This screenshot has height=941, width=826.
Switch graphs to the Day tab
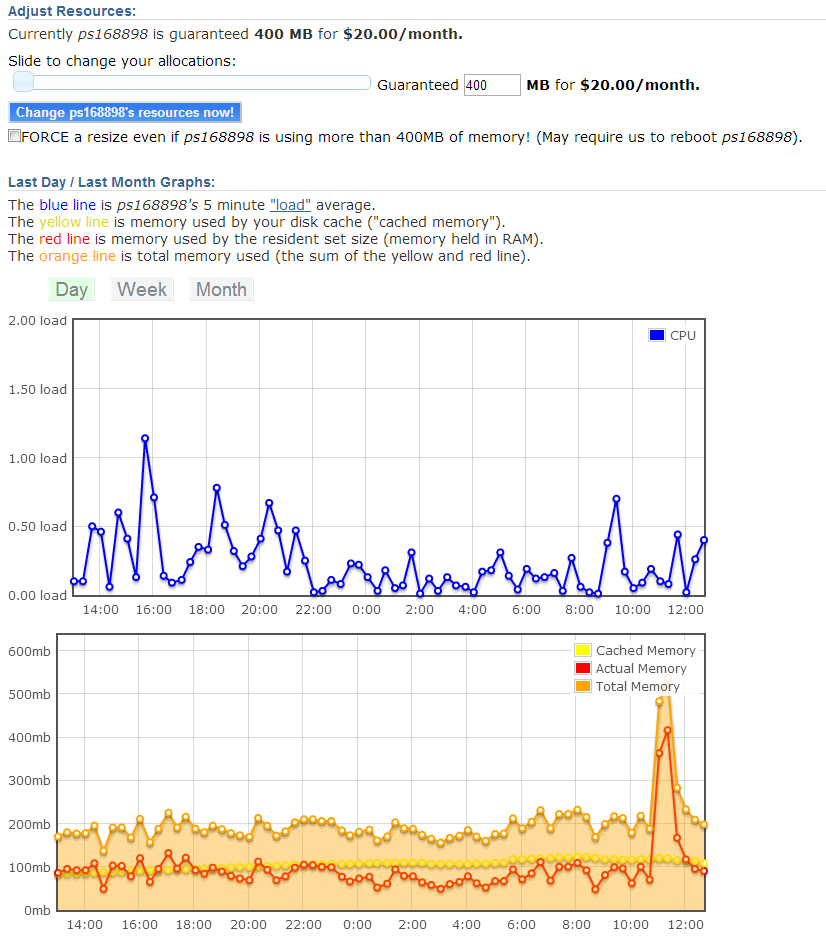tap(72, 289)
